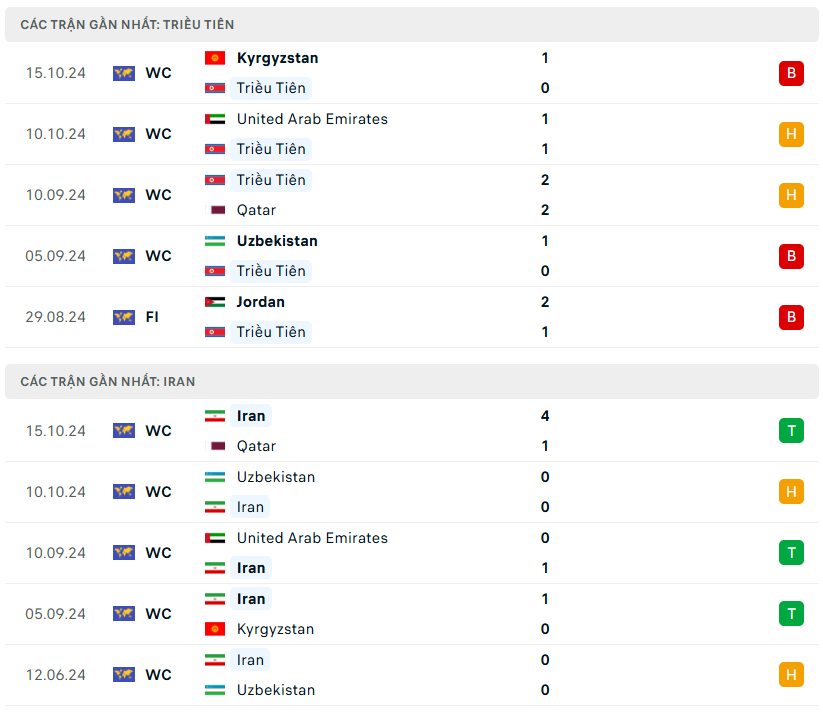Select the "Các trận gần nhất: Iran" header

(108, 382)
